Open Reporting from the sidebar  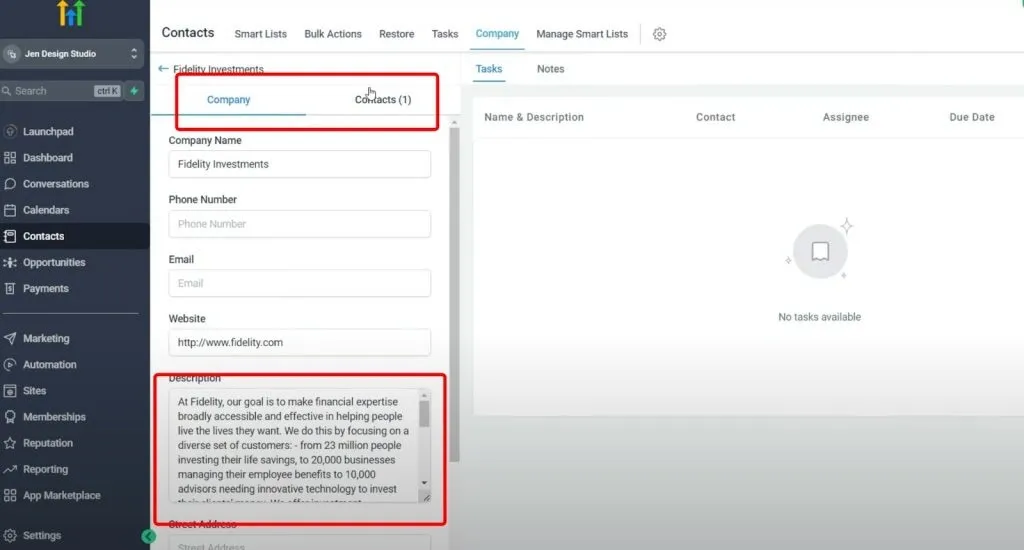(45, 469)
